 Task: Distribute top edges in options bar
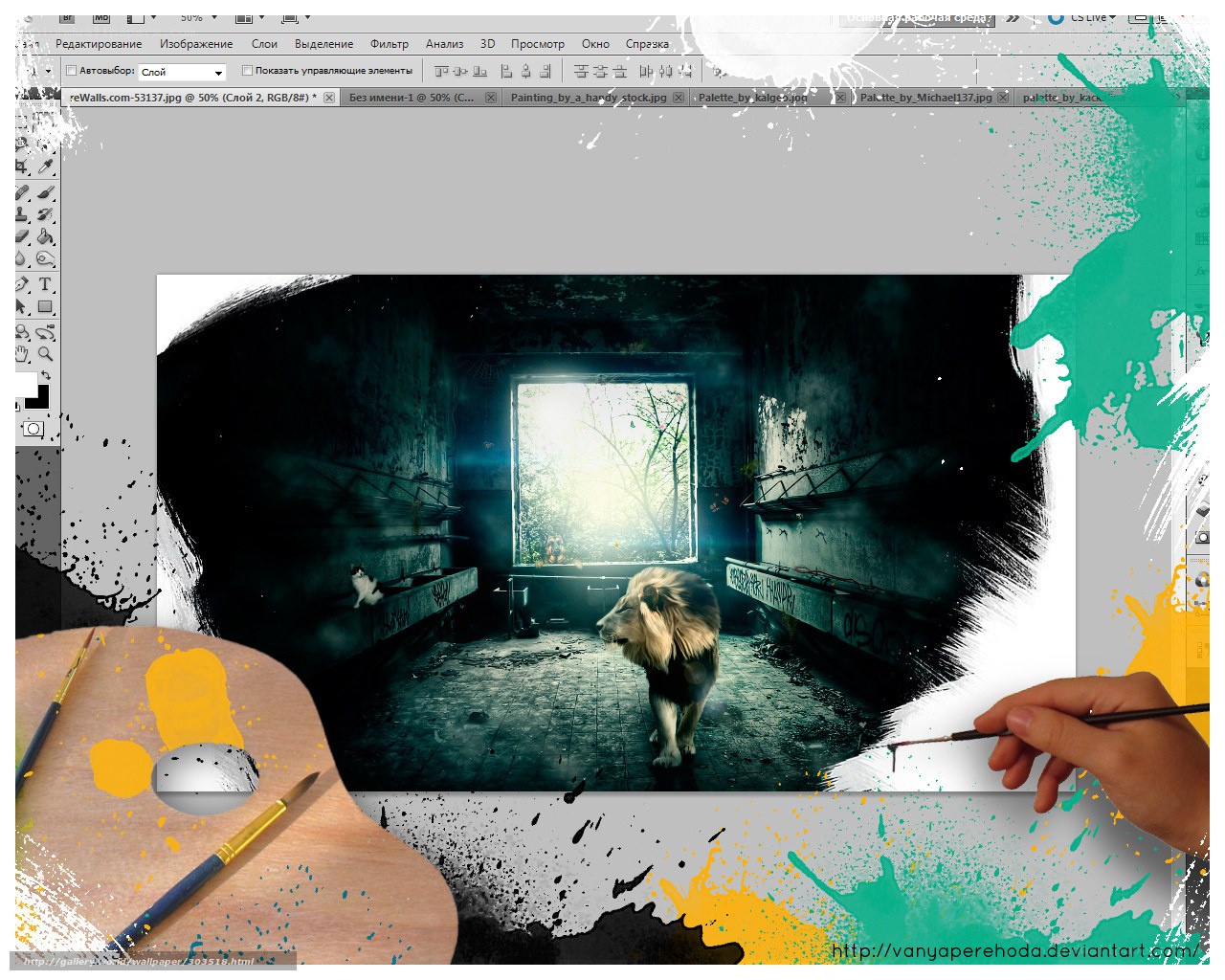[x=581, y=71]
